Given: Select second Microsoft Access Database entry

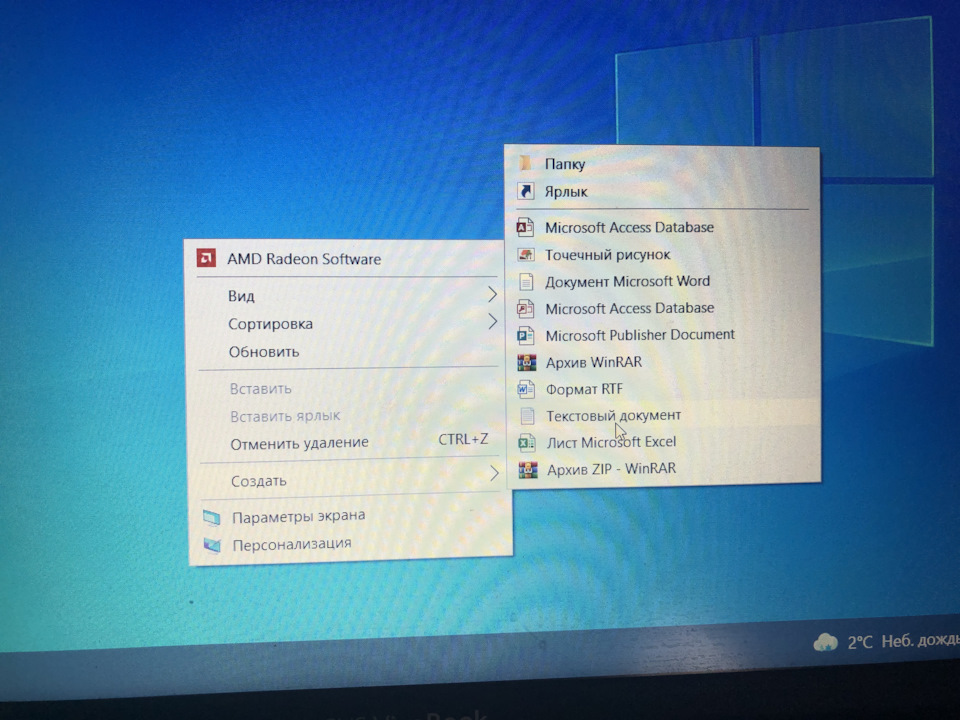Looking at the screenshot, I should pyautogui.click(x=663, y=308).
